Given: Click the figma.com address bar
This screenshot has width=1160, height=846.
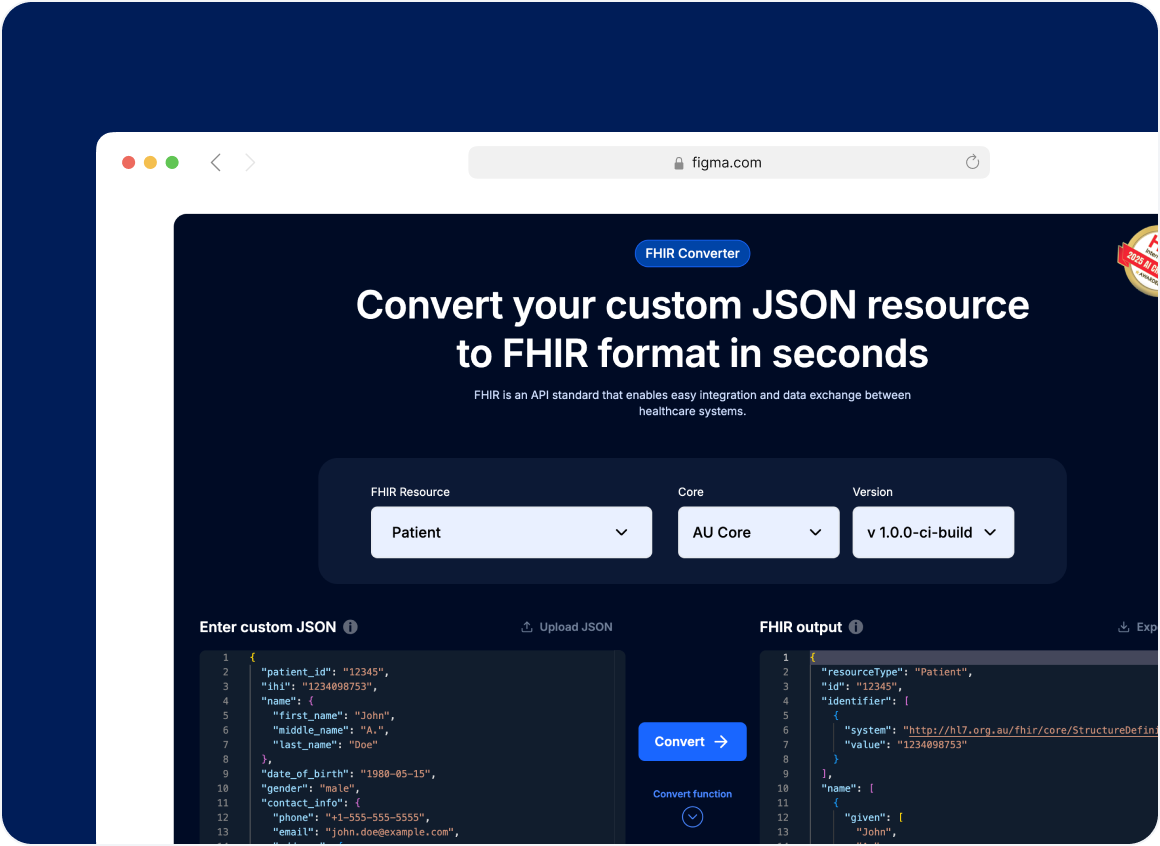Looking at the screenshot, I should [x=728, y=162].
